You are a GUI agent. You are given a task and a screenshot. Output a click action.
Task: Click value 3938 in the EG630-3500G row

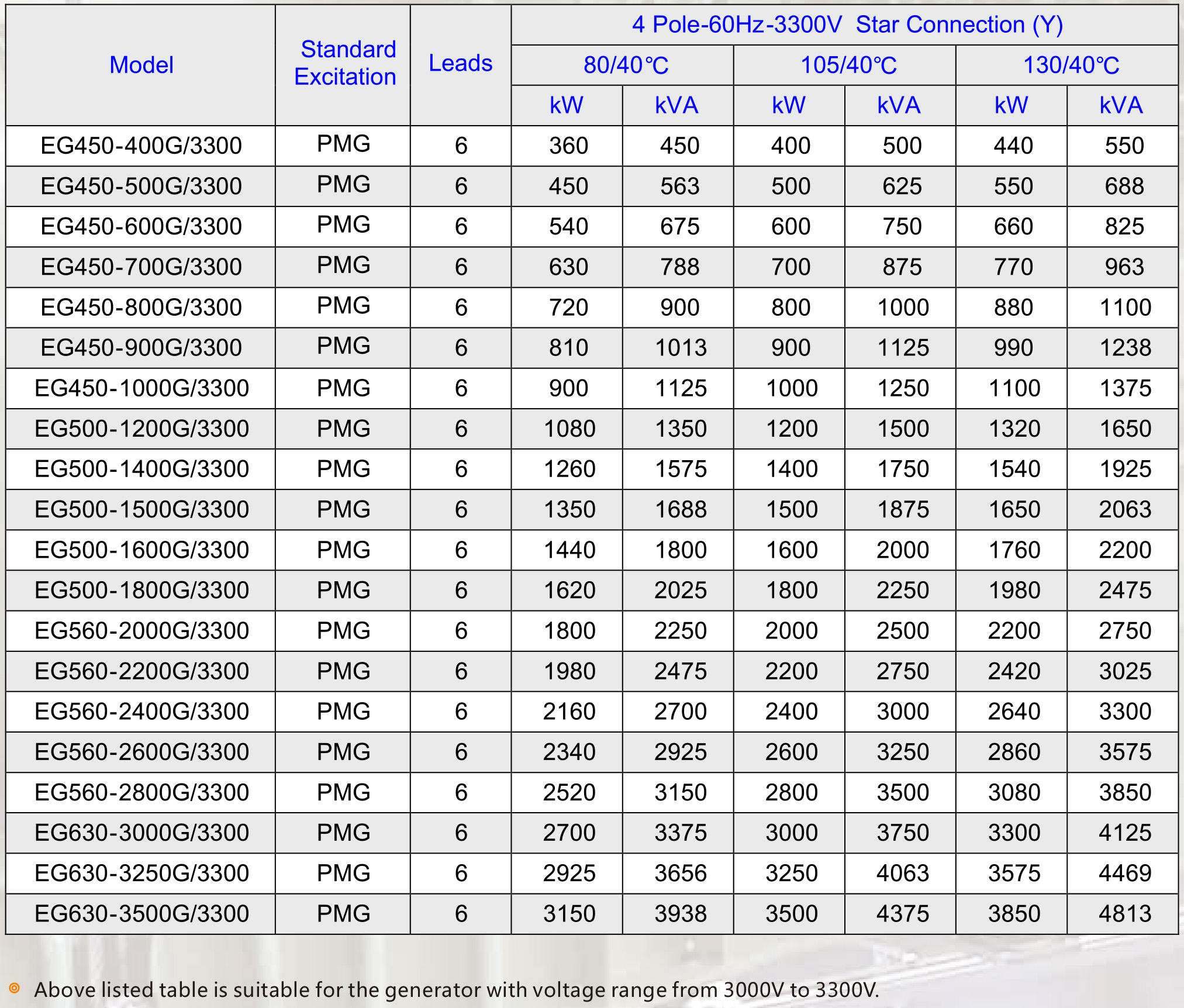click(x=681, y=913)
